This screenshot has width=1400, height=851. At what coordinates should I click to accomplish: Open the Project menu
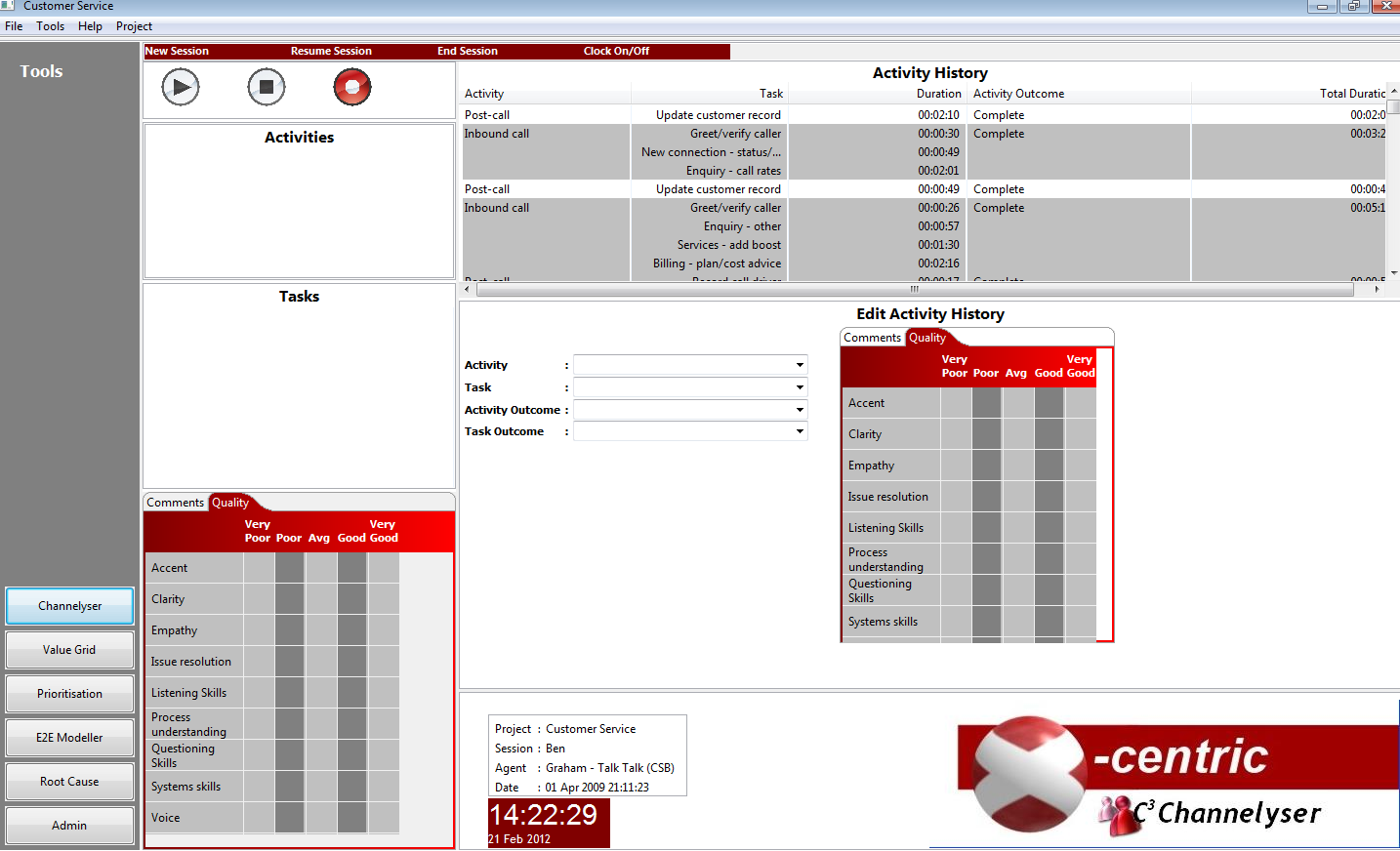(134, 26)
